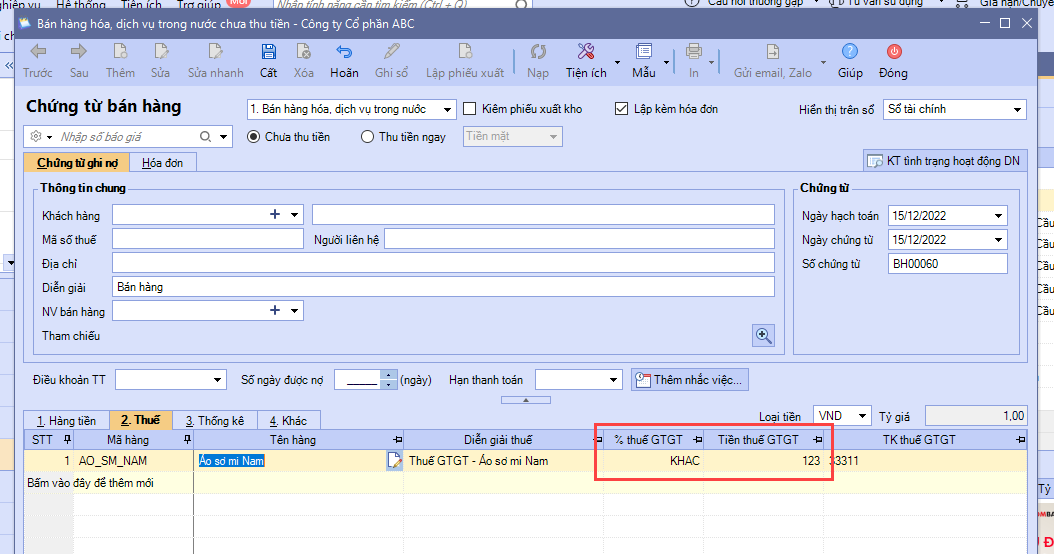The width and height of the screenshot is (1054, 554).
Task: Switch to Chứng từ ghi nợ tab
Action: [77, 163]
